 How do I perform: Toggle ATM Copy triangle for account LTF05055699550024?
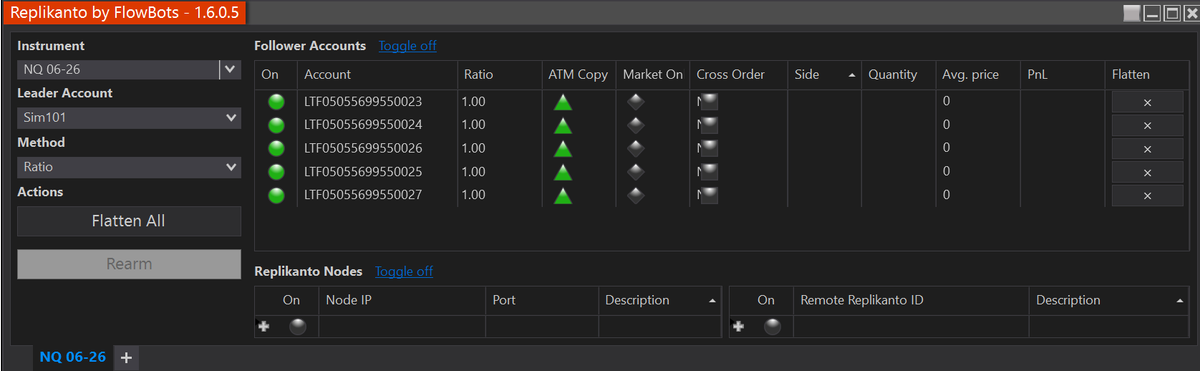563,125
